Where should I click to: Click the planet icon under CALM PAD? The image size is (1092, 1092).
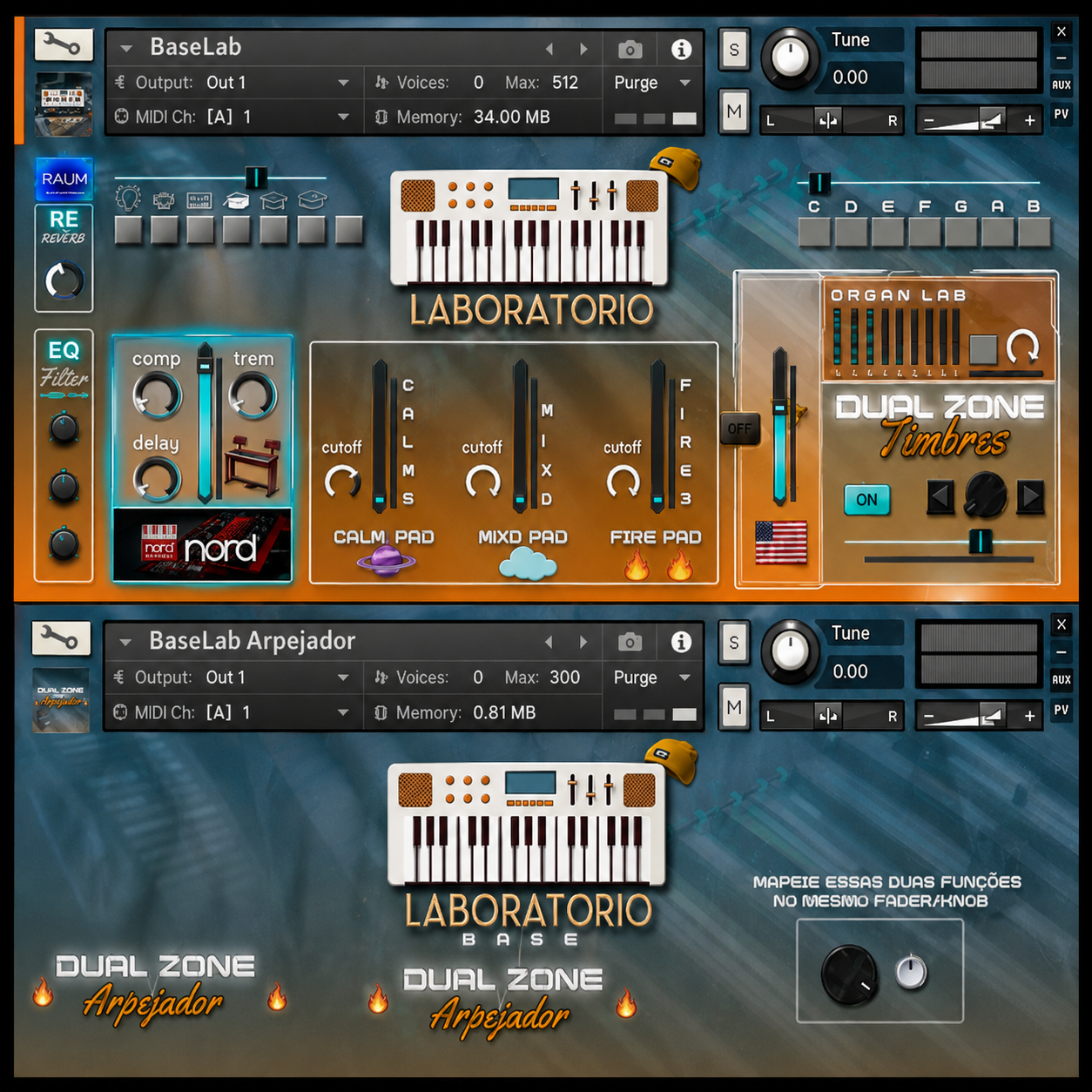coord(386,562)
